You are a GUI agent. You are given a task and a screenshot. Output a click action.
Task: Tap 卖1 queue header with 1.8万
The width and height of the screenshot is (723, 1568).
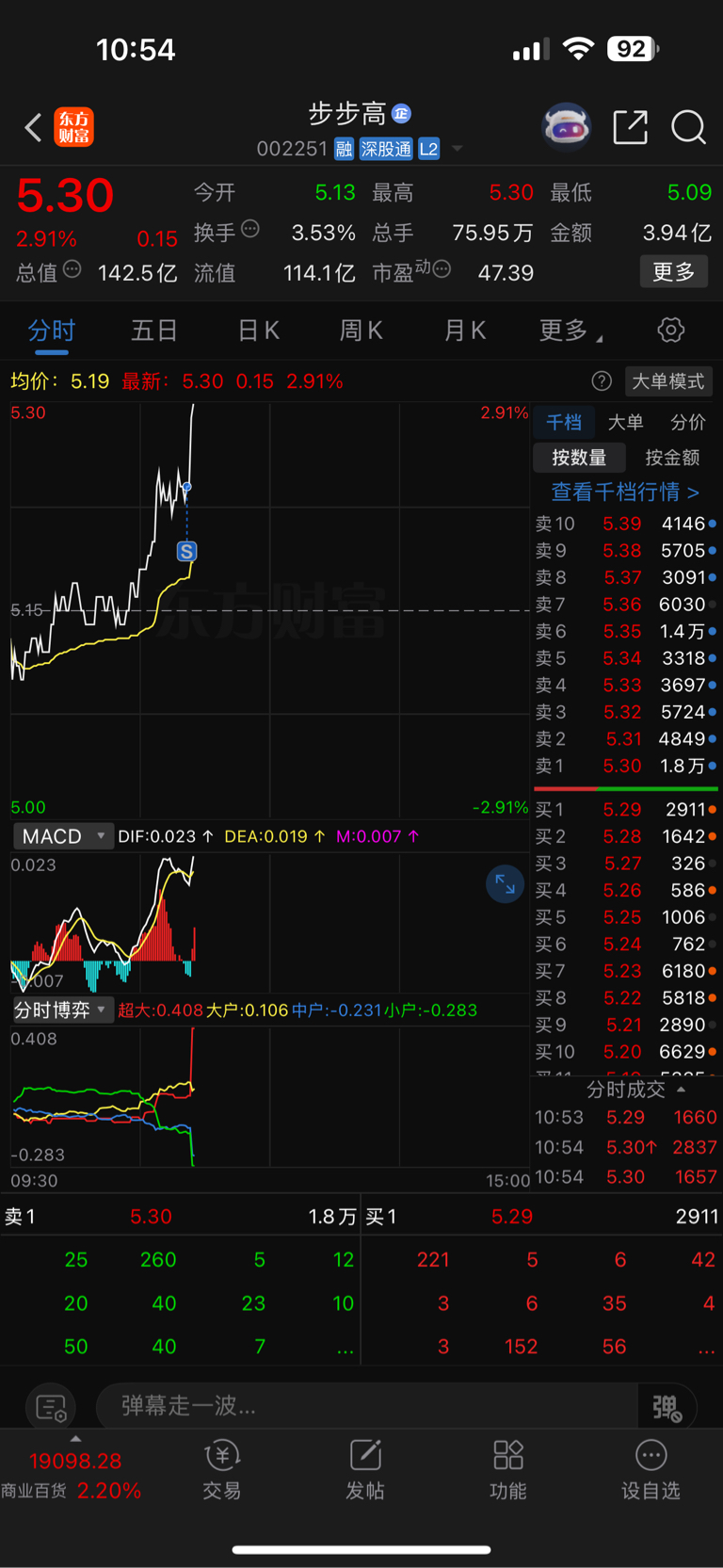click(x=180, y=1217)
